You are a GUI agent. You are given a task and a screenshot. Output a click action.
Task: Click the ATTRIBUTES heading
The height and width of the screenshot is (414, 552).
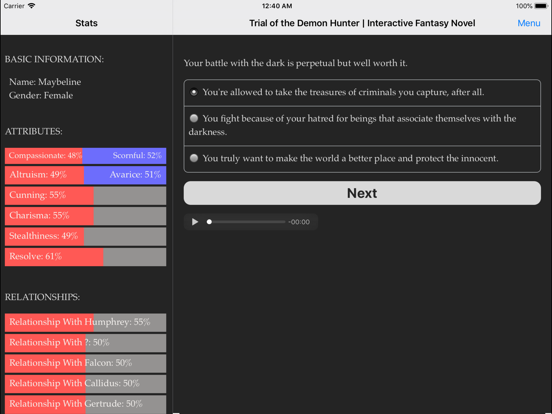click(x=33, y=132)
